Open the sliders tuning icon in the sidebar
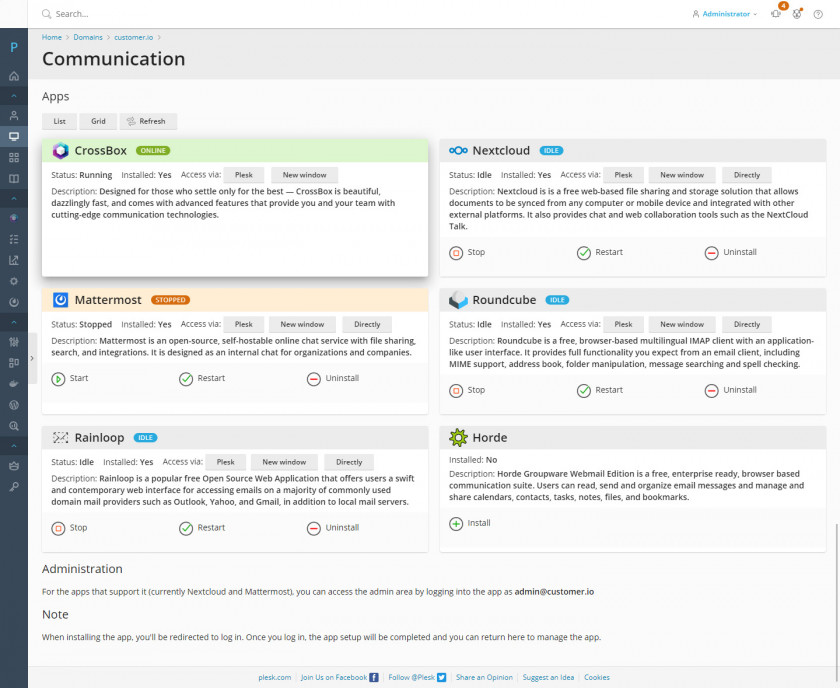The height and width of the screenshot is (688, 840). [14, 342]
